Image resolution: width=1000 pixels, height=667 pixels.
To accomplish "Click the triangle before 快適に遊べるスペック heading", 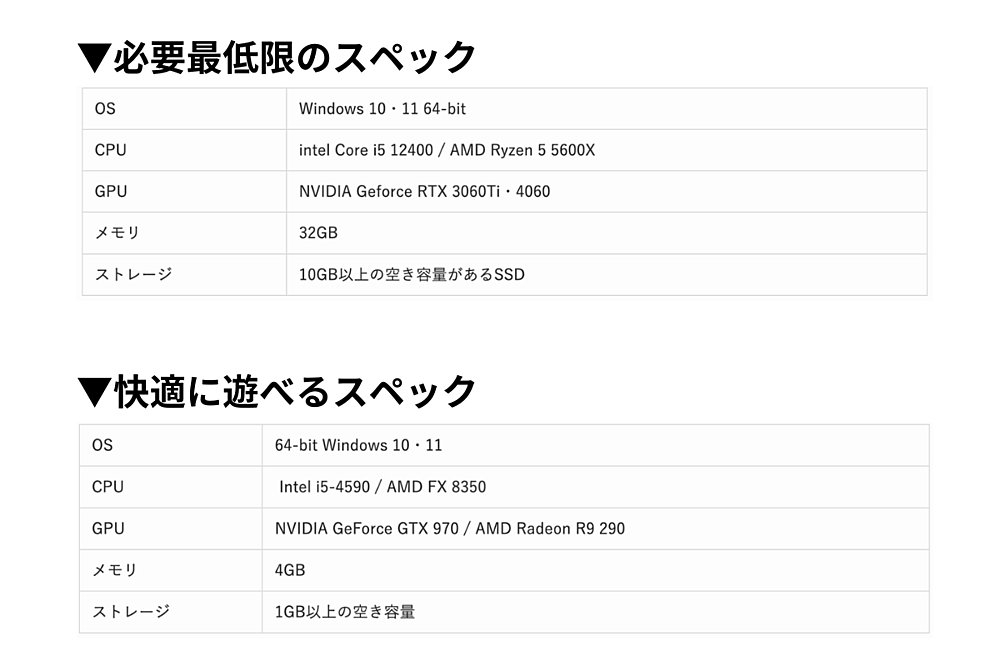I will (93, 392).
